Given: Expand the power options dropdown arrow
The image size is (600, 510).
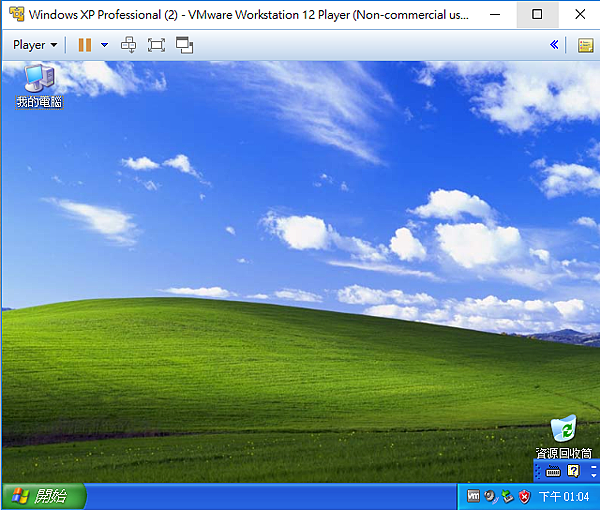Looking at the screenshot, I should [x=104, y=45].
